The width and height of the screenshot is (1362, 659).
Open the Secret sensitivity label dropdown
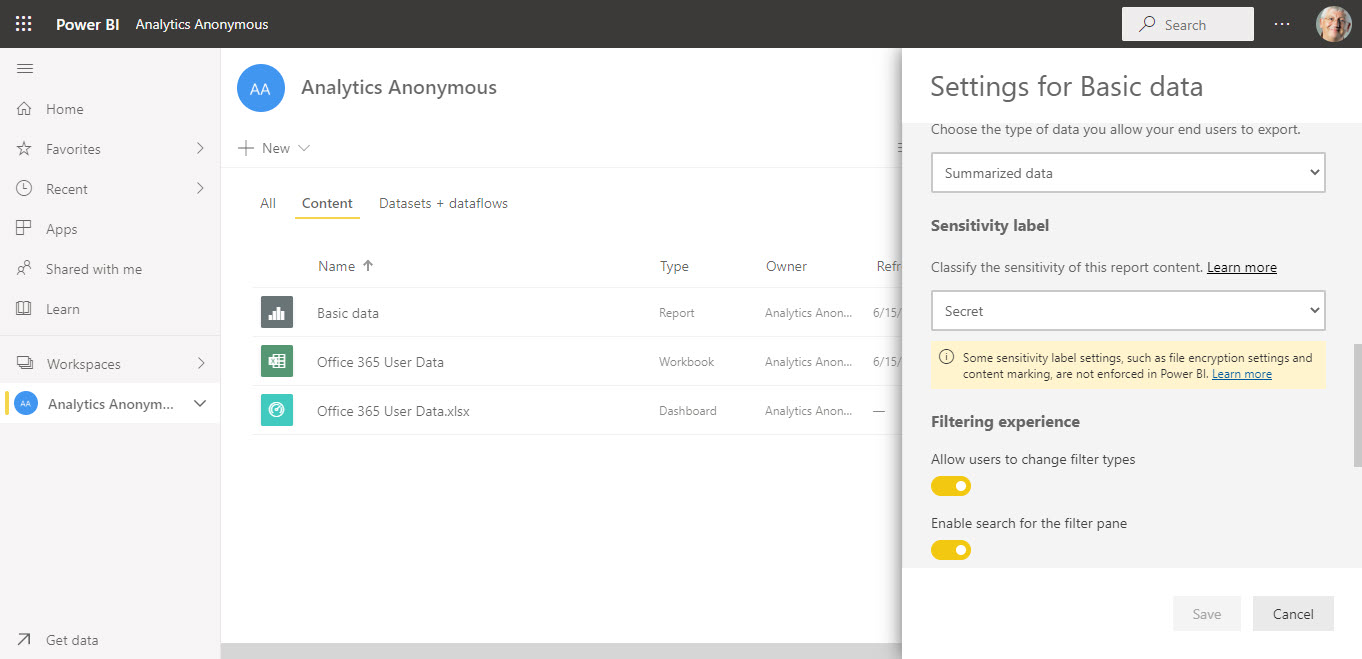1128,311
